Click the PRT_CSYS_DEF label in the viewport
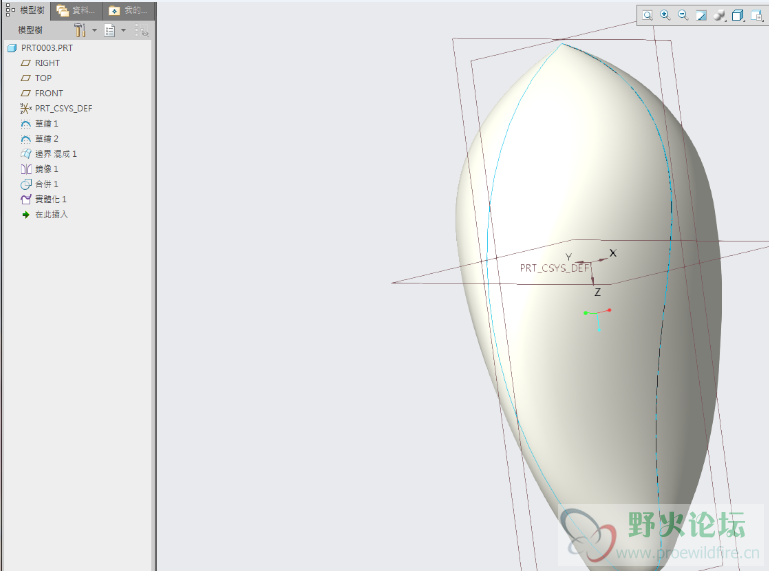769x571 pixels. click(x=555, y=268)
